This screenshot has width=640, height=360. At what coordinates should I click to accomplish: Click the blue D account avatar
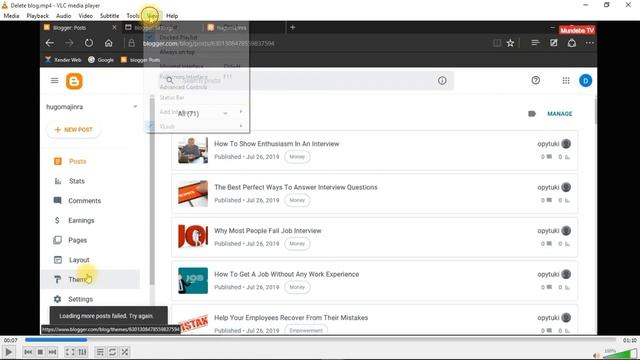(x=585, y=81)
